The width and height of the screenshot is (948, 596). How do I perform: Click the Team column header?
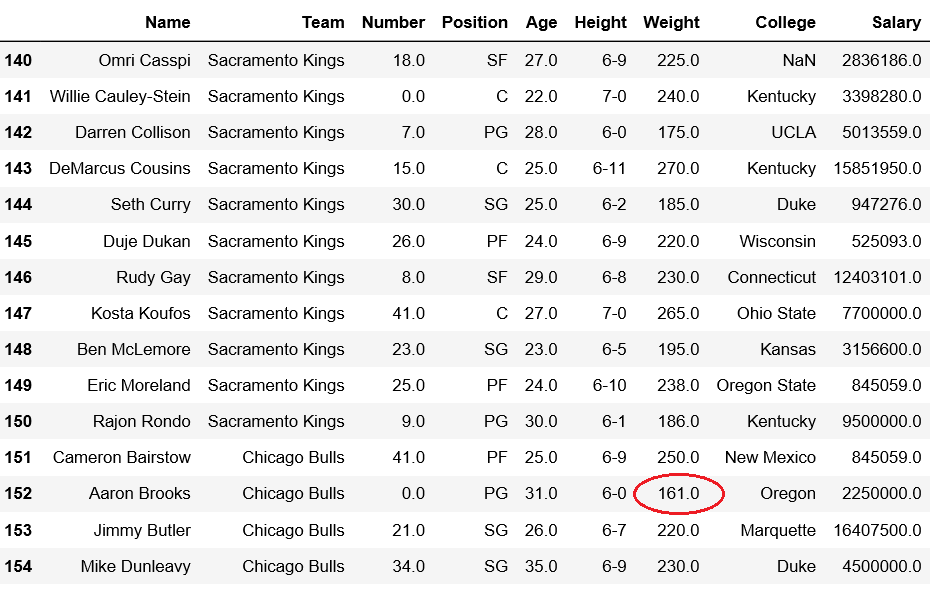[x=322, y=22]
